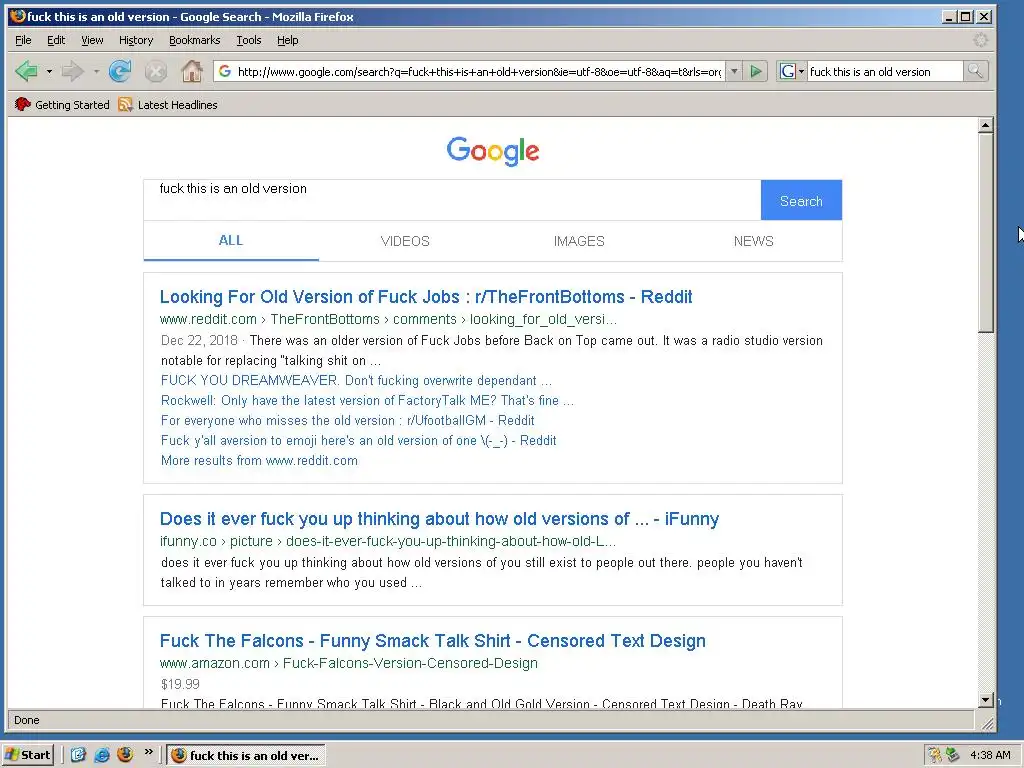Image resolution: width=1024 pixels, height=768 pixels.
Task: Open the Getting Started bookmark
Action: (x=62, y=104)
